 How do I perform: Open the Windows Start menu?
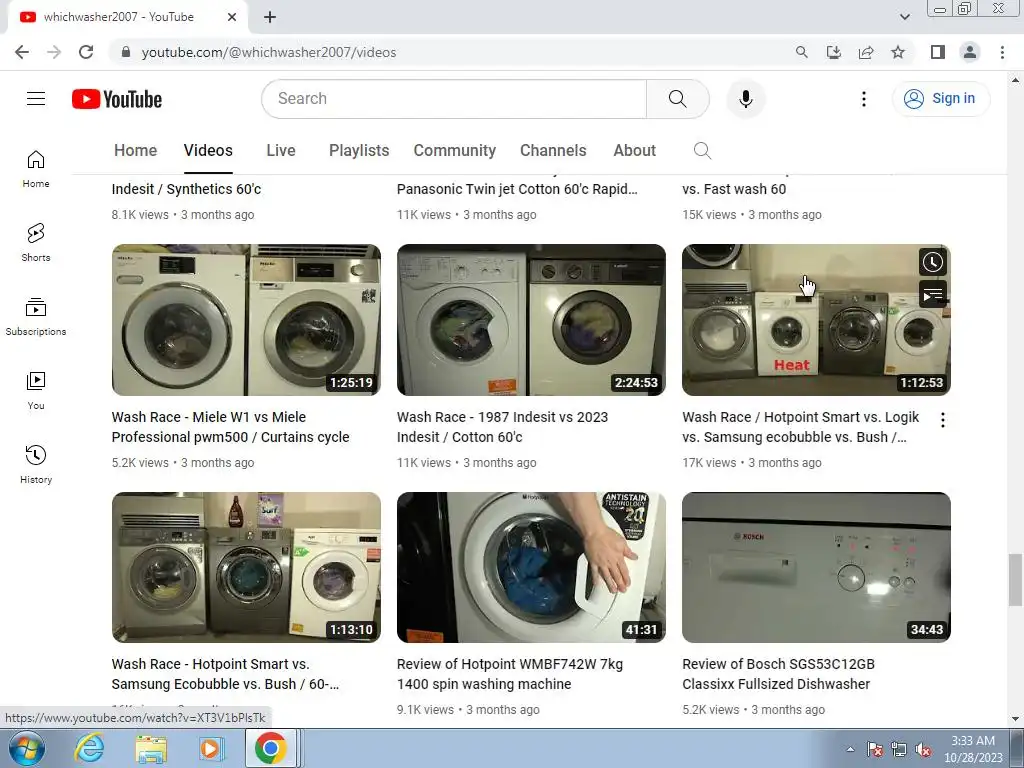coord(27,748)
